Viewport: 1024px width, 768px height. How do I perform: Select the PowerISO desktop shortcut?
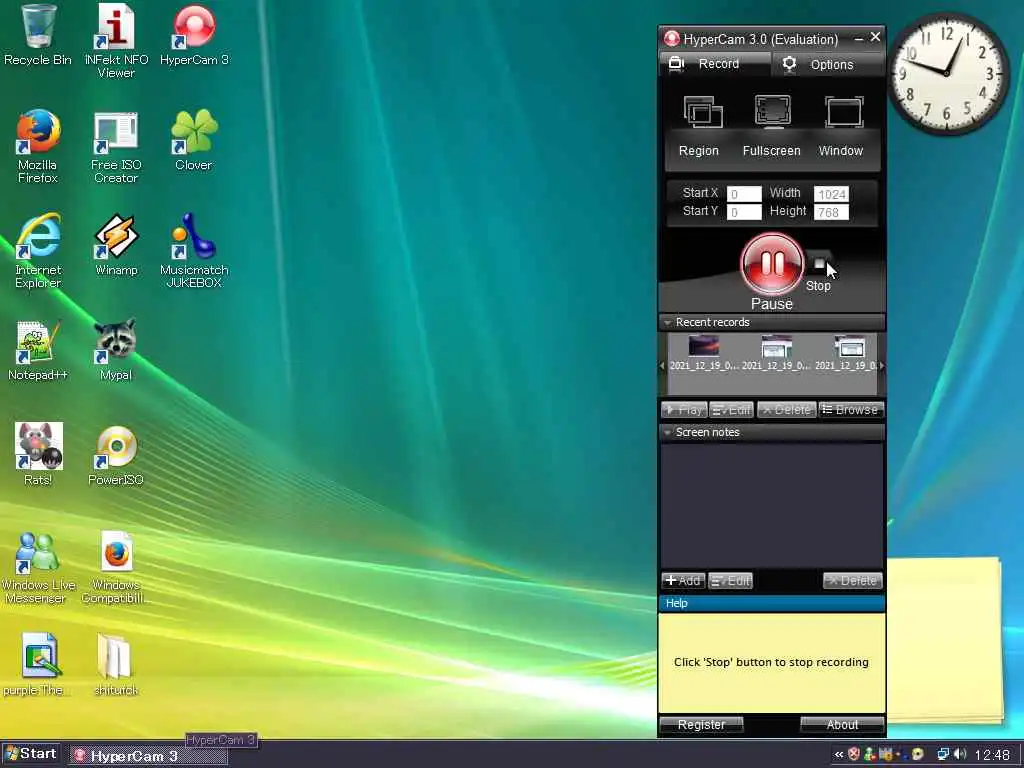[116, 455]
